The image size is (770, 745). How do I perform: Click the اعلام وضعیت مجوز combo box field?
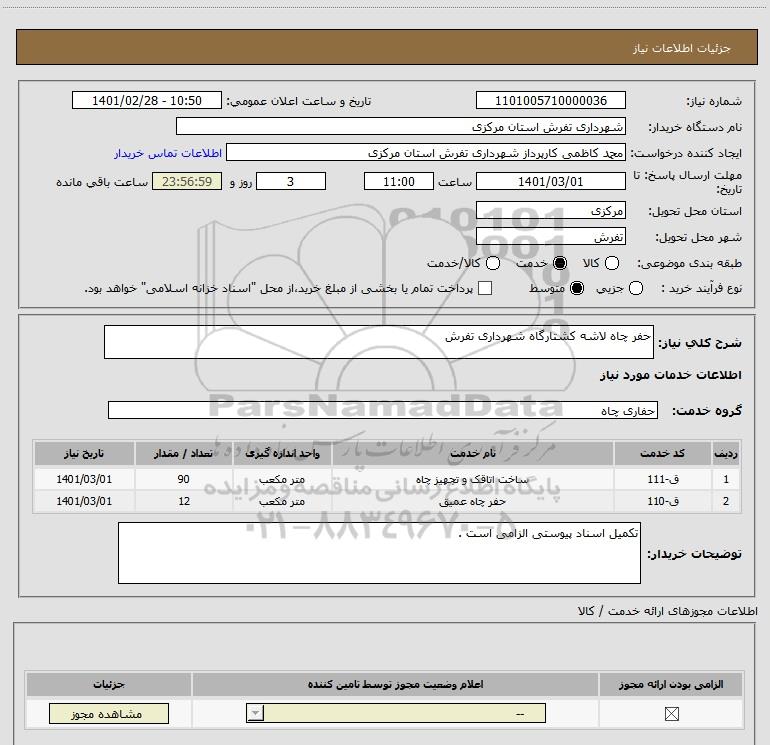click(x=396, y=713)
